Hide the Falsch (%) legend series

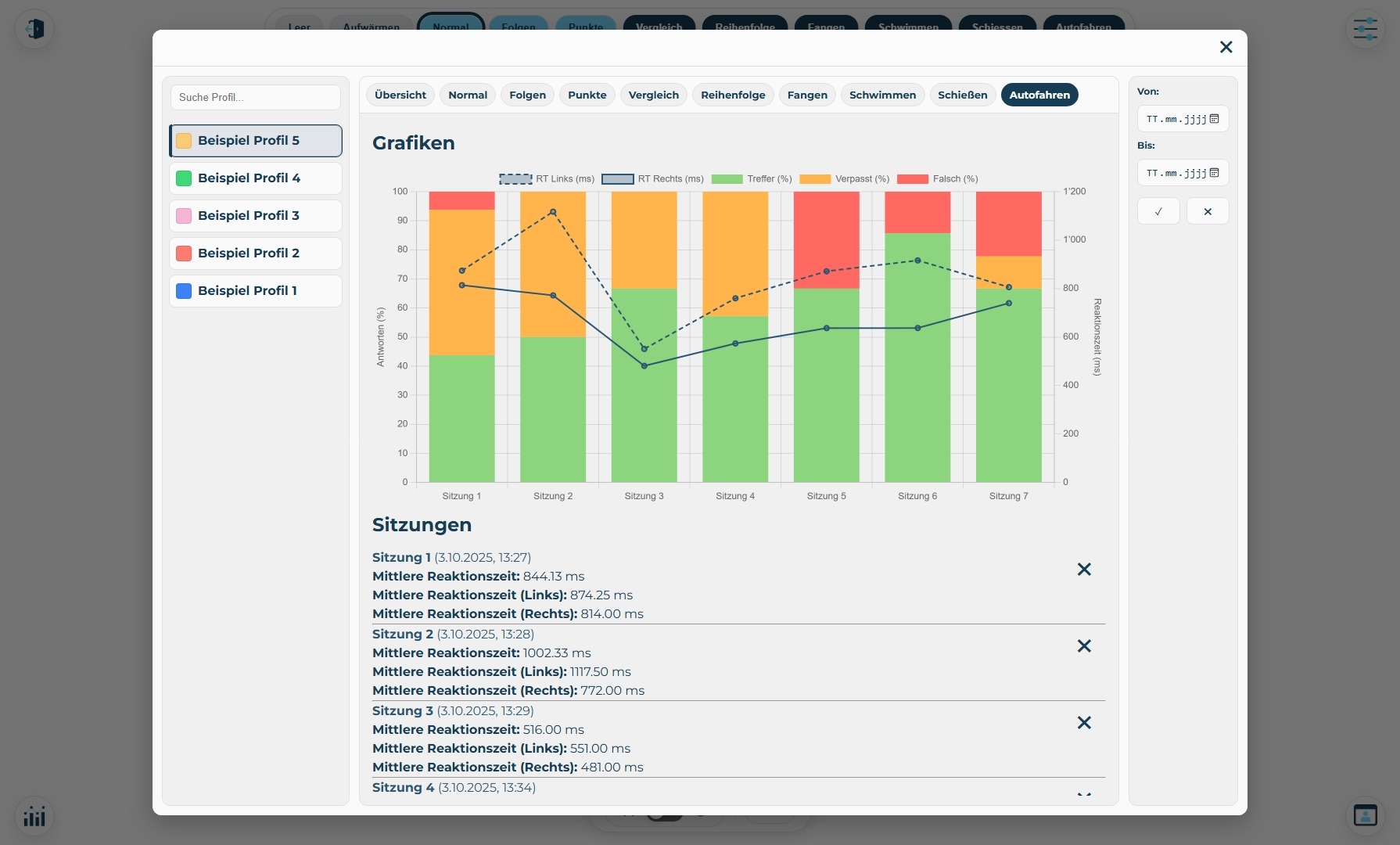coord(938,179)
